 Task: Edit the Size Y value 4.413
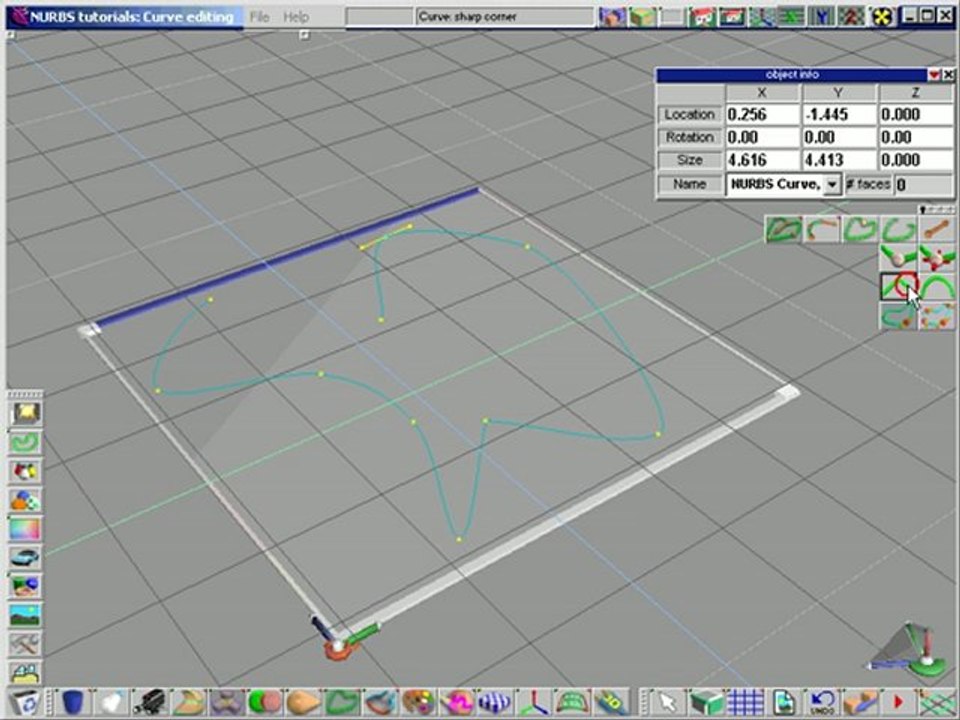(x=839, y=160)
